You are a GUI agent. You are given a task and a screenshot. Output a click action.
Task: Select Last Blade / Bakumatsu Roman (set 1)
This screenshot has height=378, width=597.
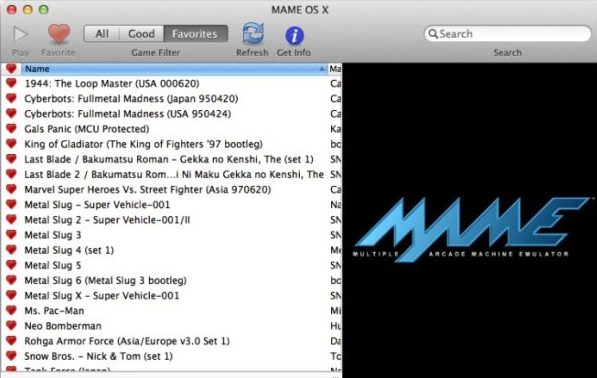point(169,159)
